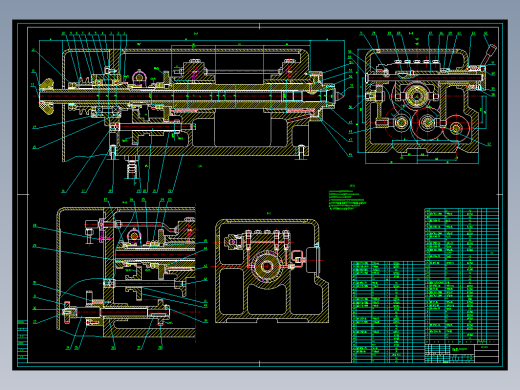
Task: Select the revision strip on the left border
Action: click(x=22, y=341)
